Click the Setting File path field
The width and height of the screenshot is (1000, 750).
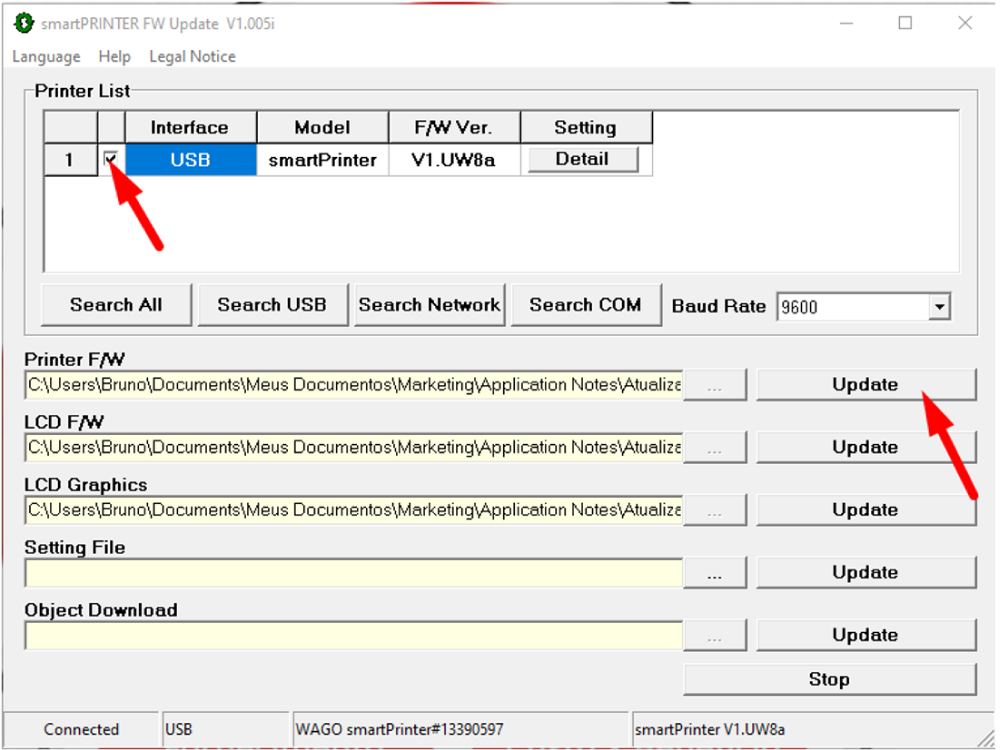pos(353,573)
